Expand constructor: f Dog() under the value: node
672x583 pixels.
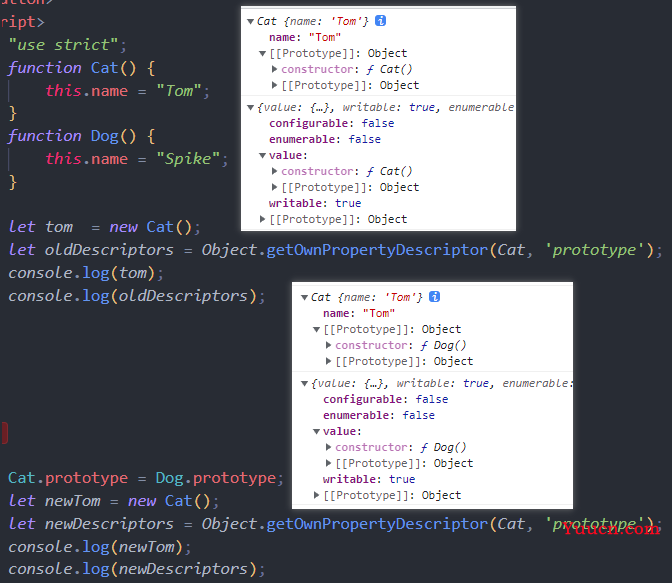[329, 447]
